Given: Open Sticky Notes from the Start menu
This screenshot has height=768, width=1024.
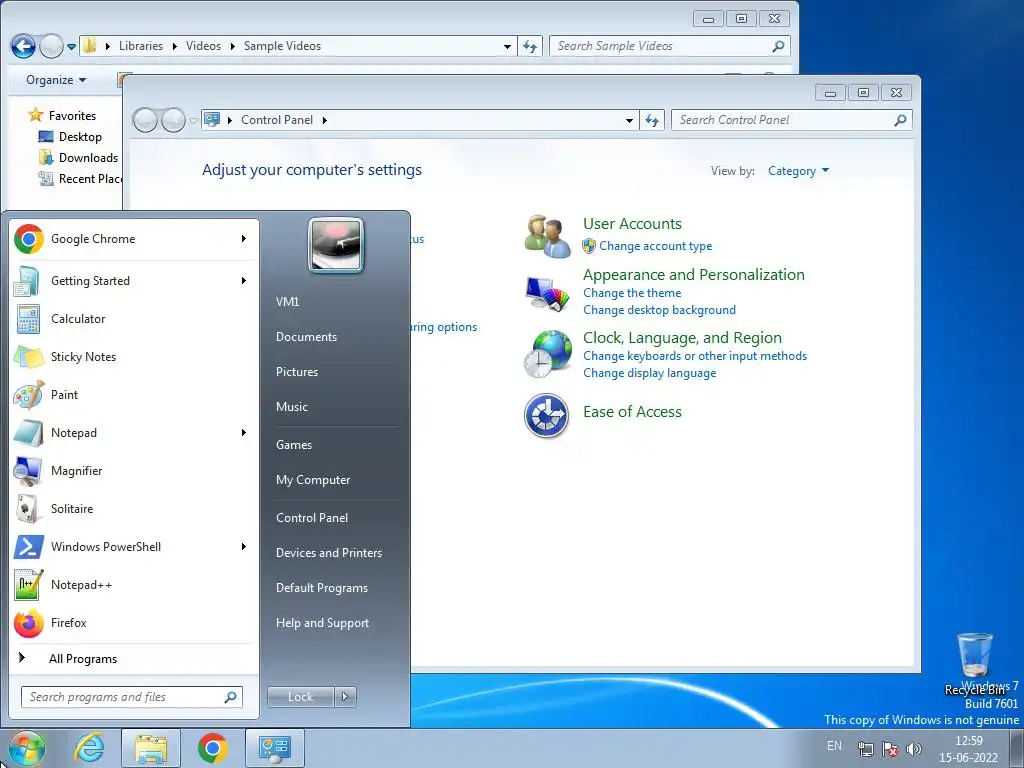Looking at the screenshot, I should [x=134, y=357].
